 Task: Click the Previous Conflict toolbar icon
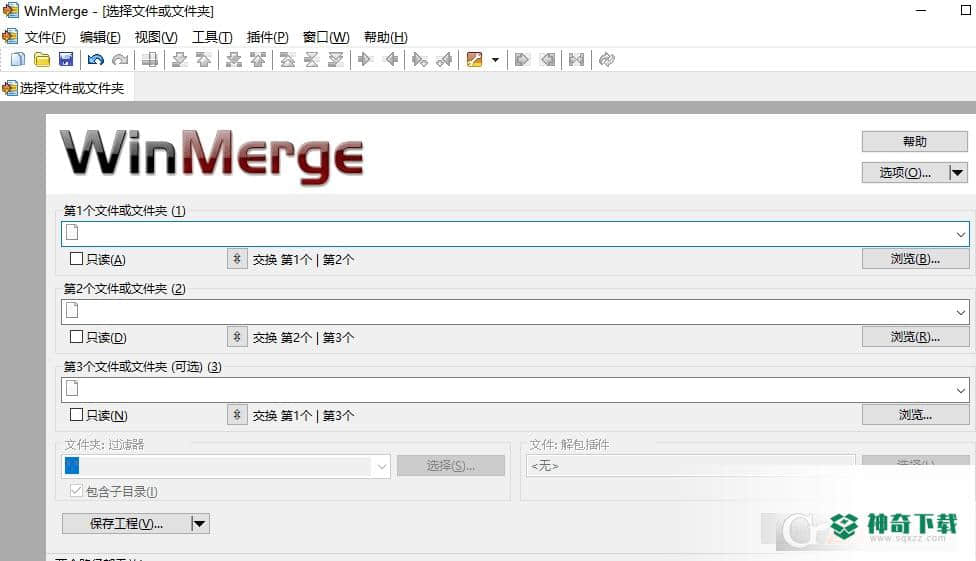point(258,60)
